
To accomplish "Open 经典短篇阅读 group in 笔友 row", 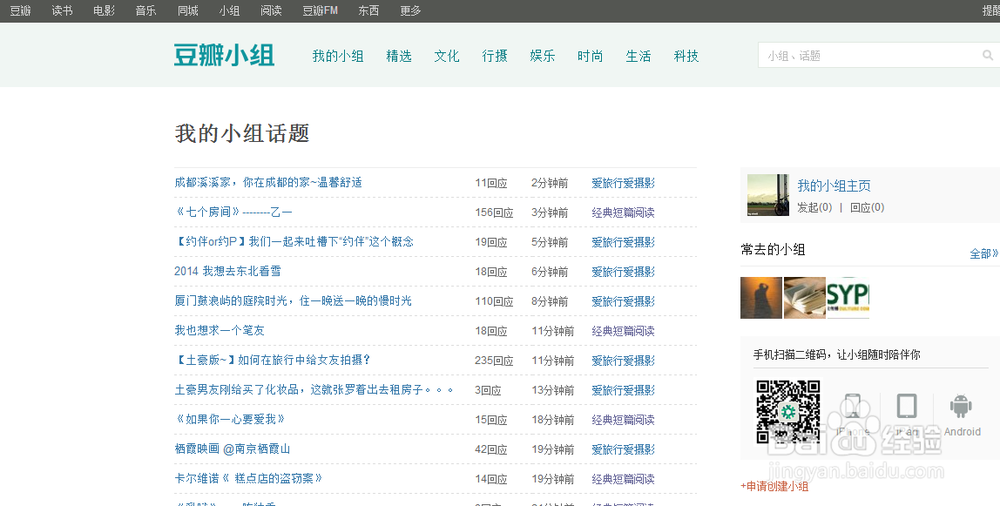I will tap(623, 331).
